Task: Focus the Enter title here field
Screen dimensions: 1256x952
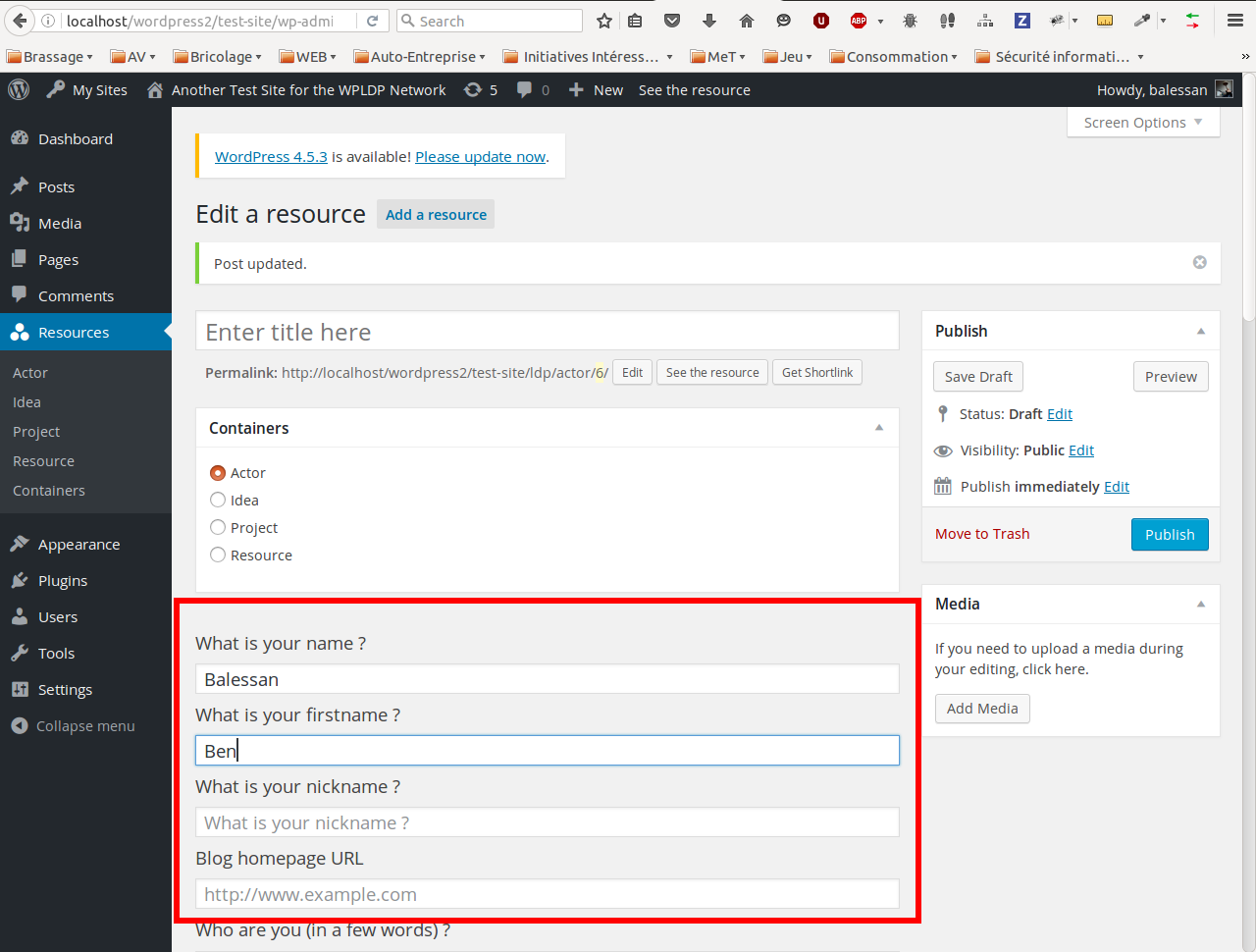Action: 548,331
